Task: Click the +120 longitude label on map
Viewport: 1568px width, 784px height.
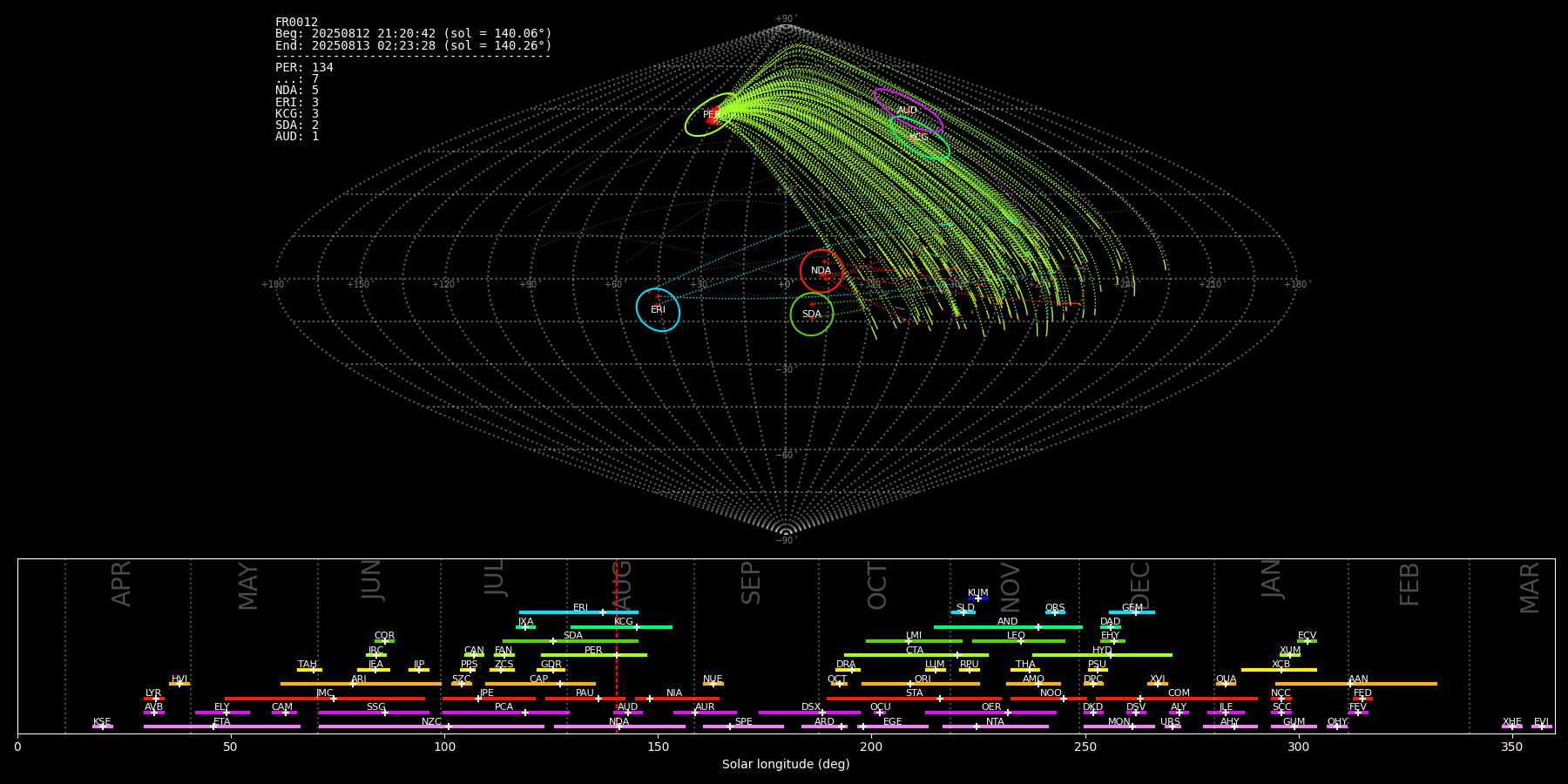Action: pyautogui.click(x=443, y=284)
